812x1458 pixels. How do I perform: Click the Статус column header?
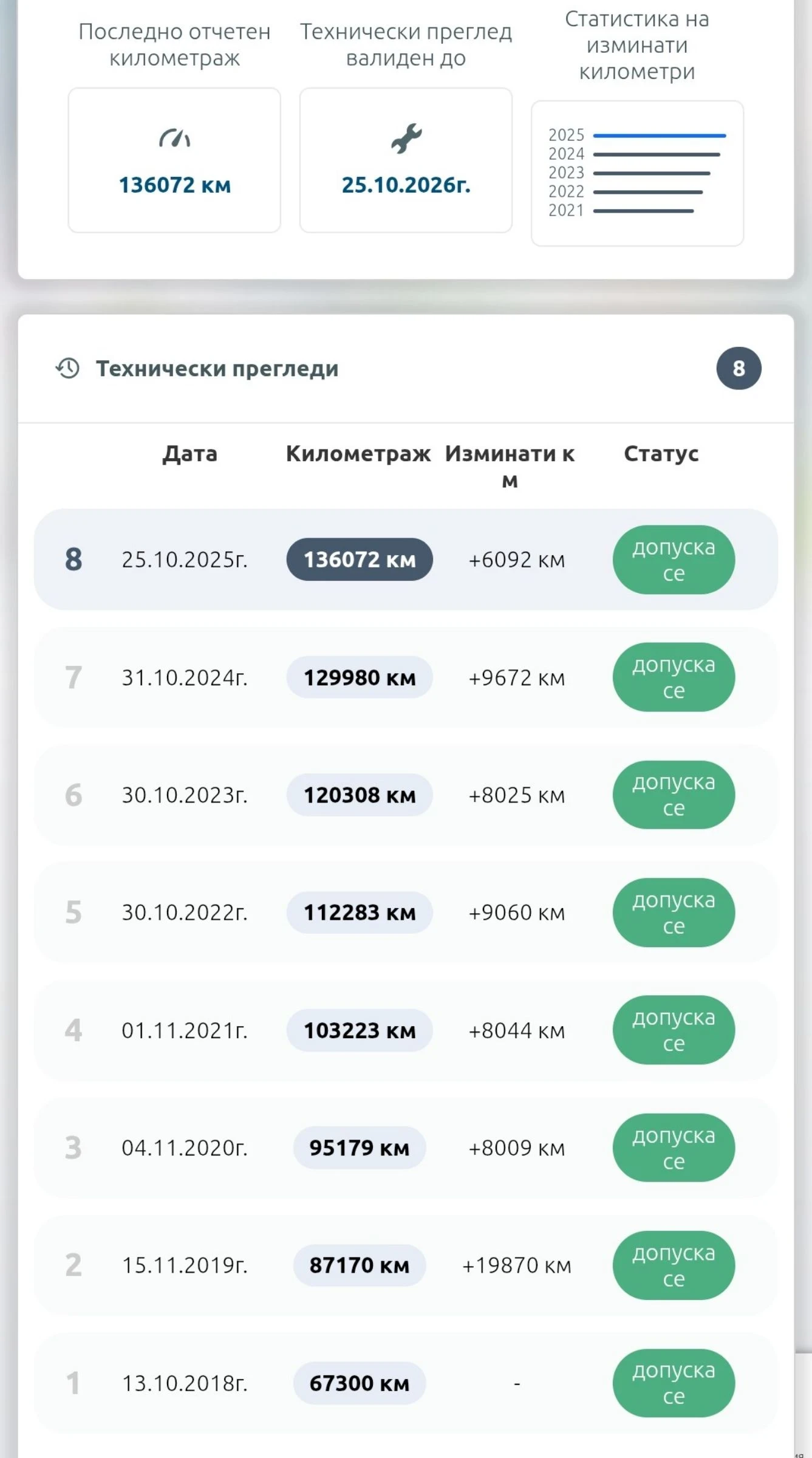661,454
